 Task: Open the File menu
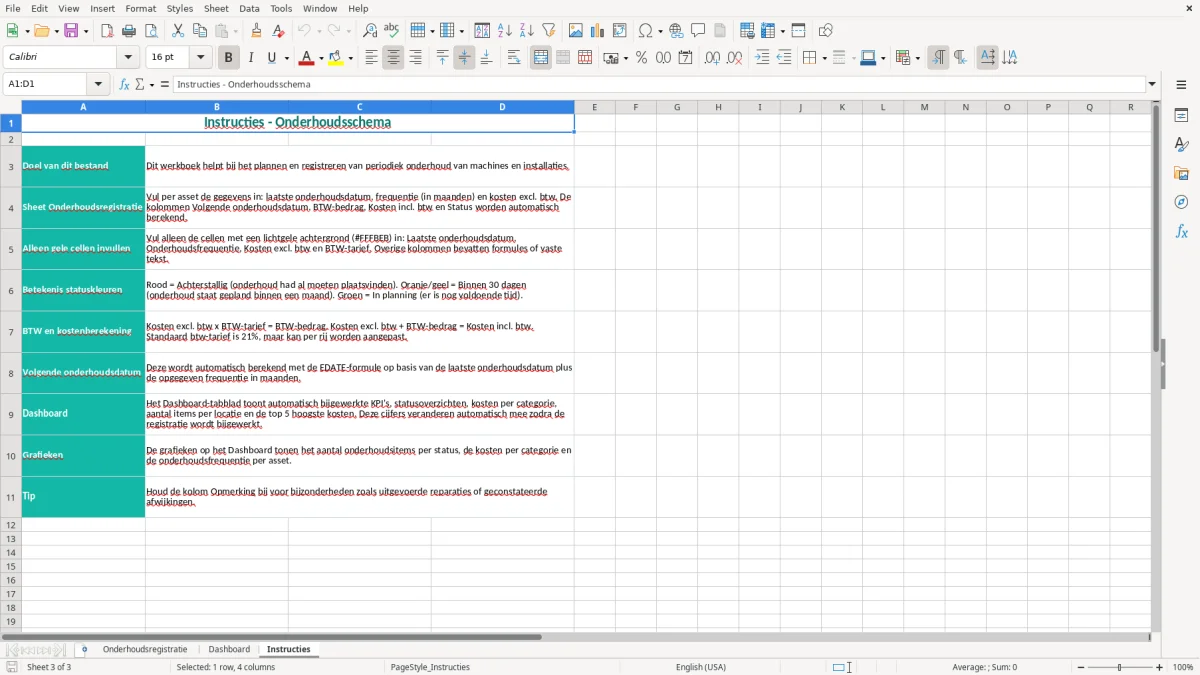(x=12, y=8)
